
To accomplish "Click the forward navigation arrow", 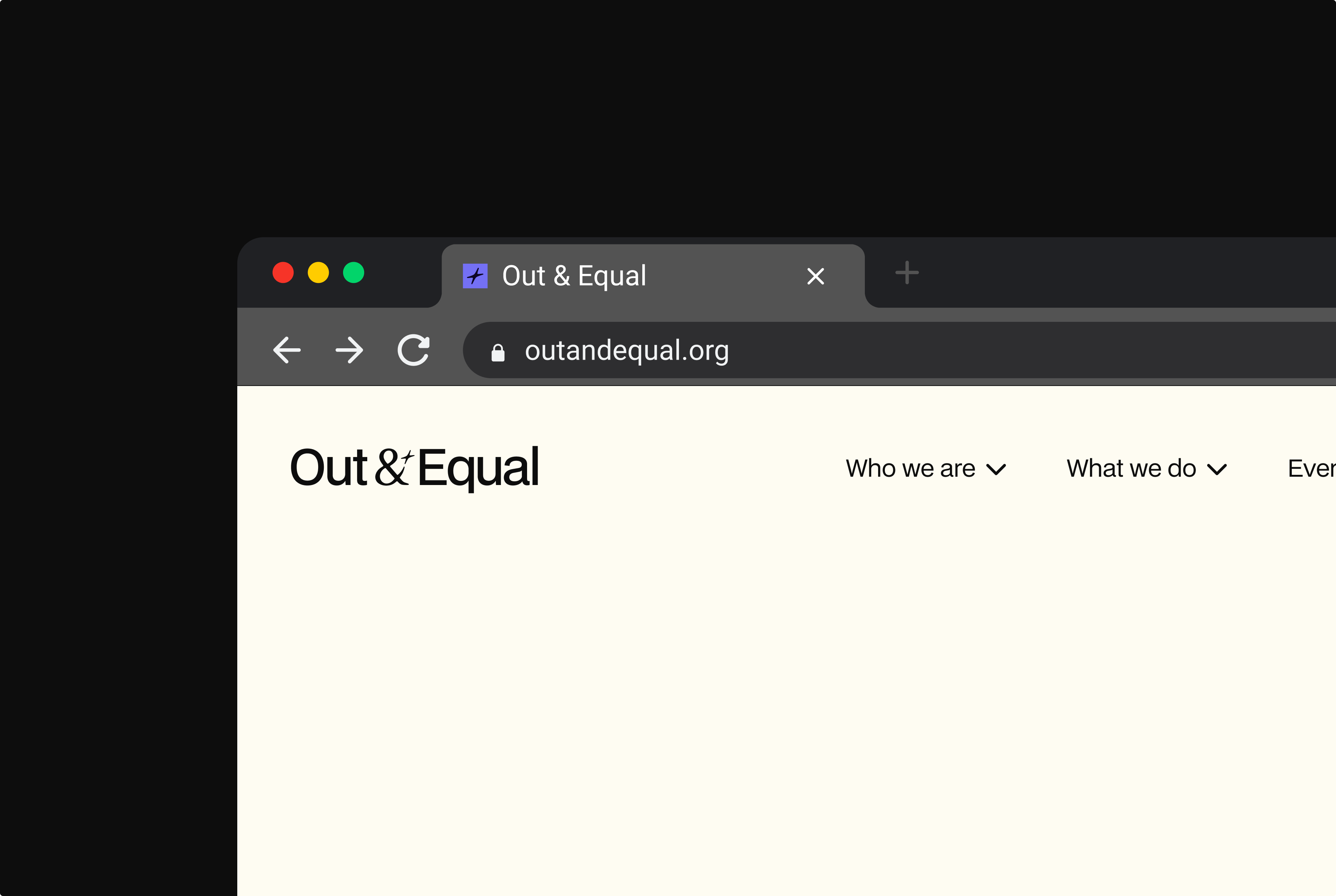I will [349, 350].
